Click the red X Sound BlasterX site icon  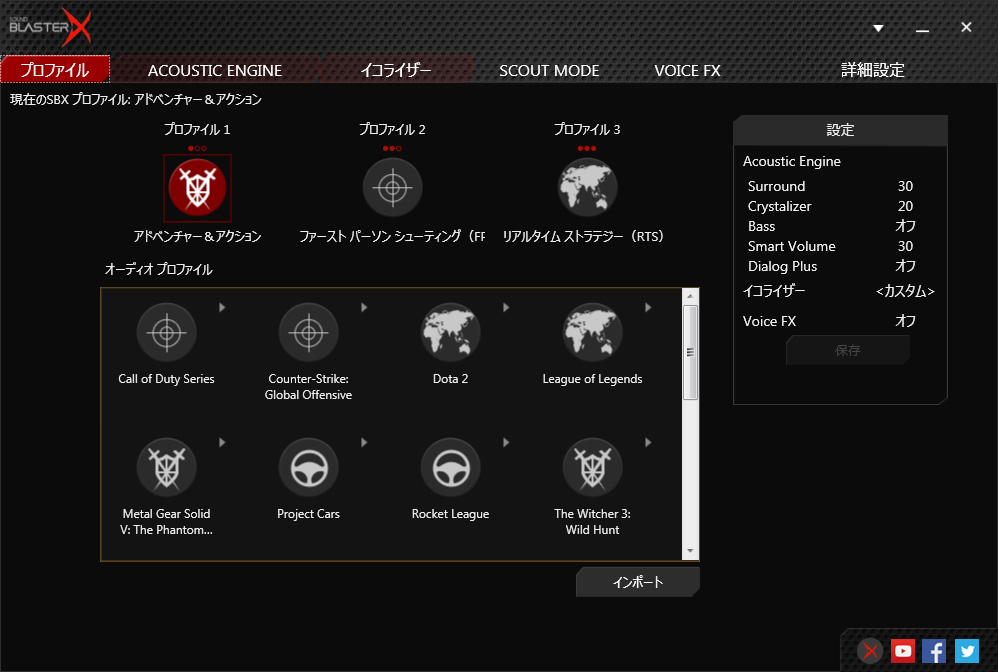click(870, 651)
